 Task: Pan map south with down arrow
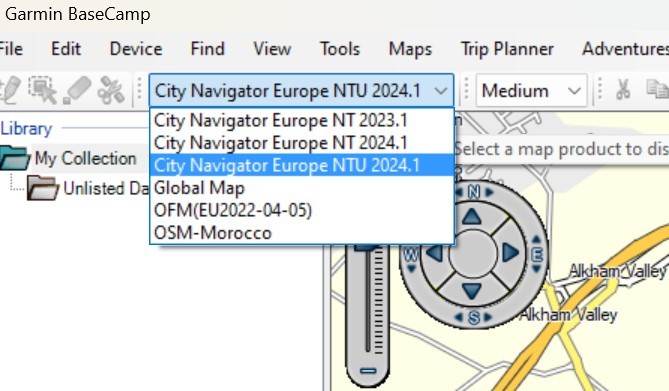pyautogui.click(x=472, y=291)
